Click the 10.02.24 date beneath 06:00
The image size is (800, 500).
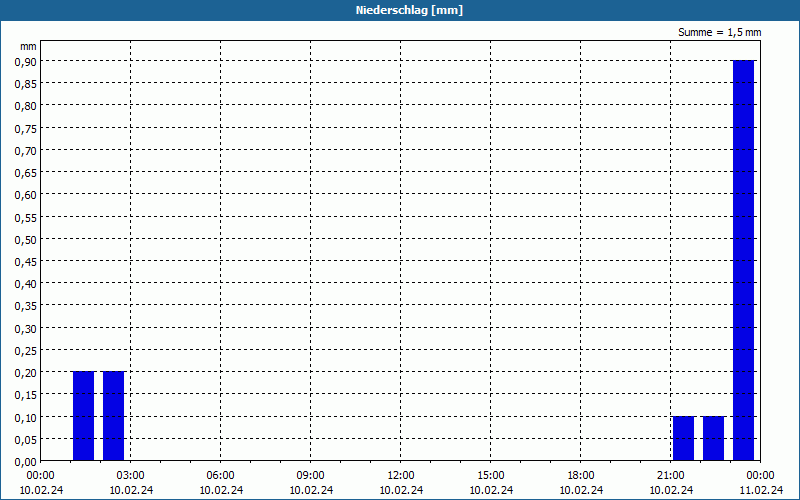pyautogui.click(x=221, y=490)
